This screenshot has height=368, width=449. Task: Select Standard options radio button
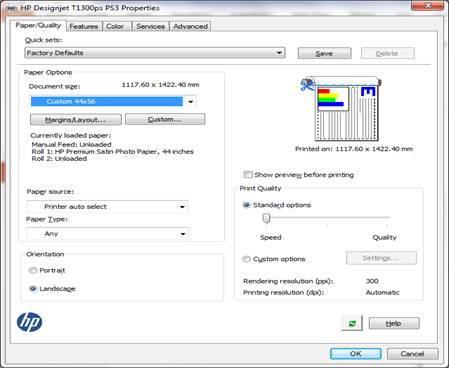pyautogui.click(x=246, y=205)
